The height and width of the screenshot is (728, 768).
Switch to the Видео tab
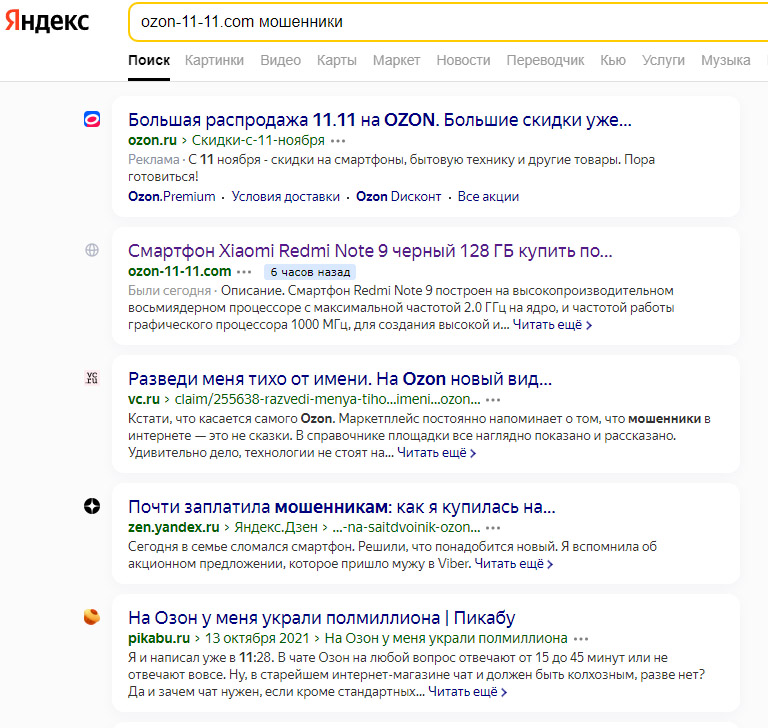(x=280, y=60)
